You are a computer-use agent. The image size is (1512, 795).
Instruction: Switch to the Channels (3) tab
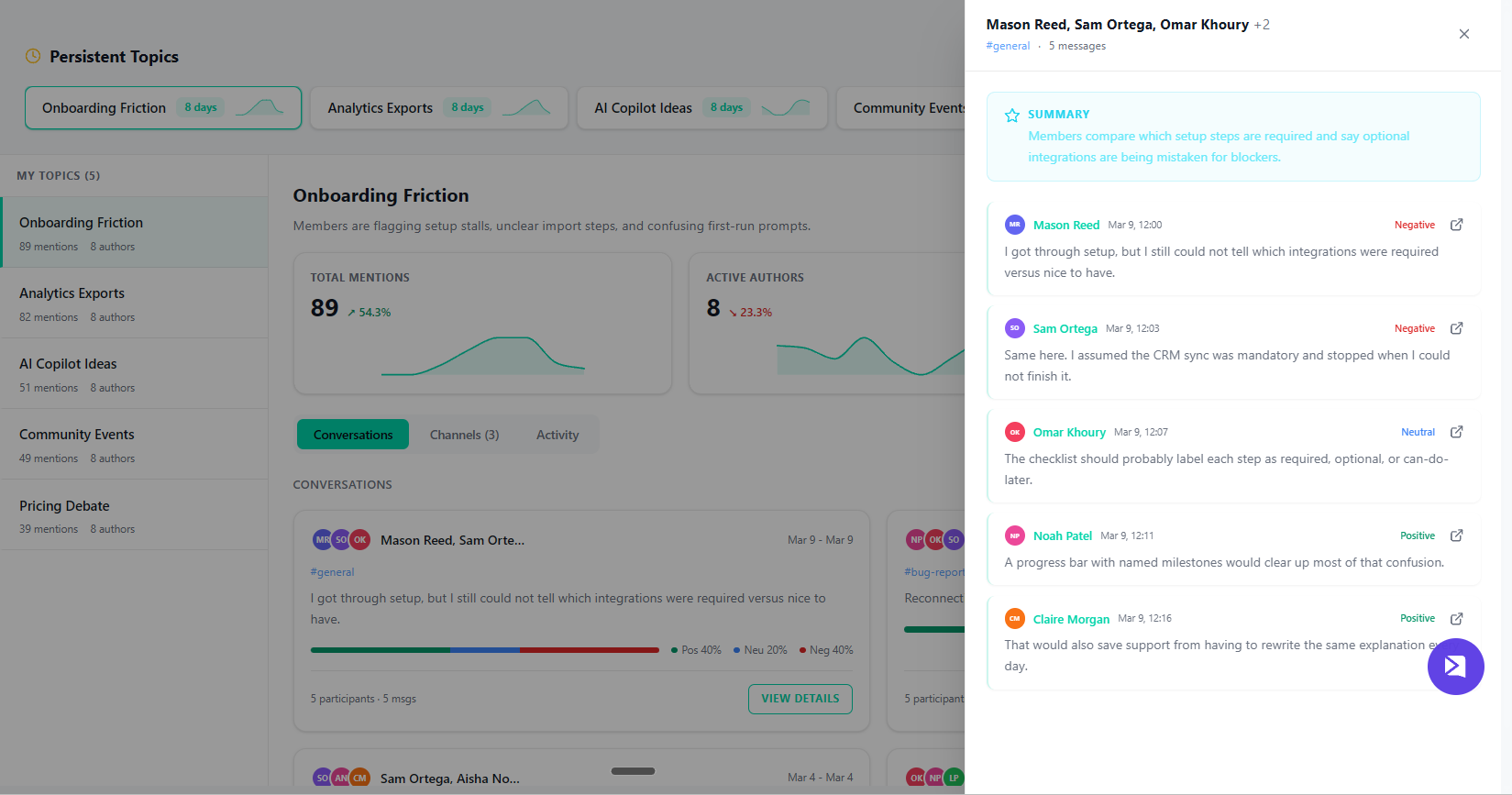464,435
